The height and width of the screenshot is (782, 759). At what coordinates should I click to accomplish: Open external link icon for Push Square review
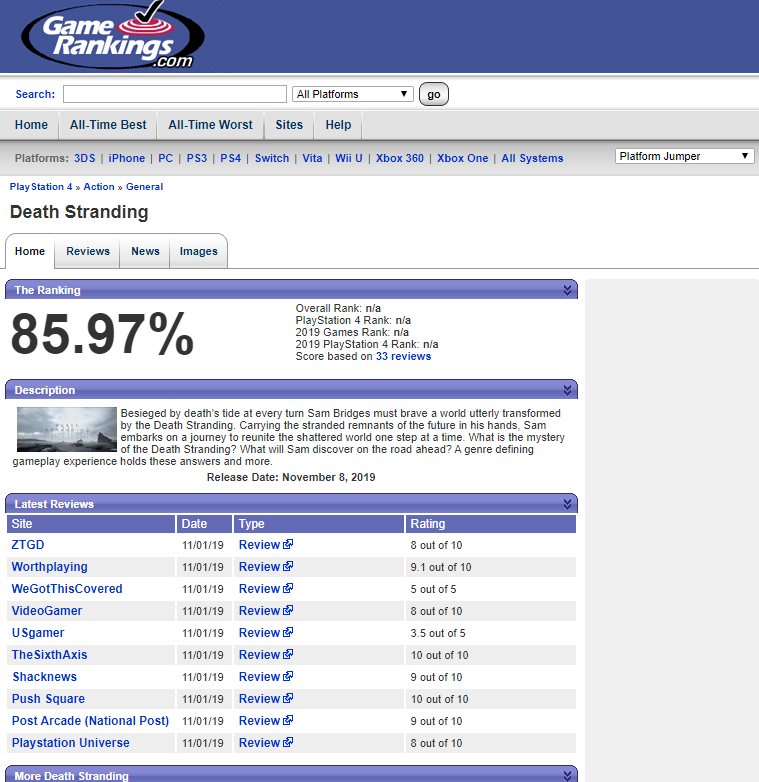(288, 698)
